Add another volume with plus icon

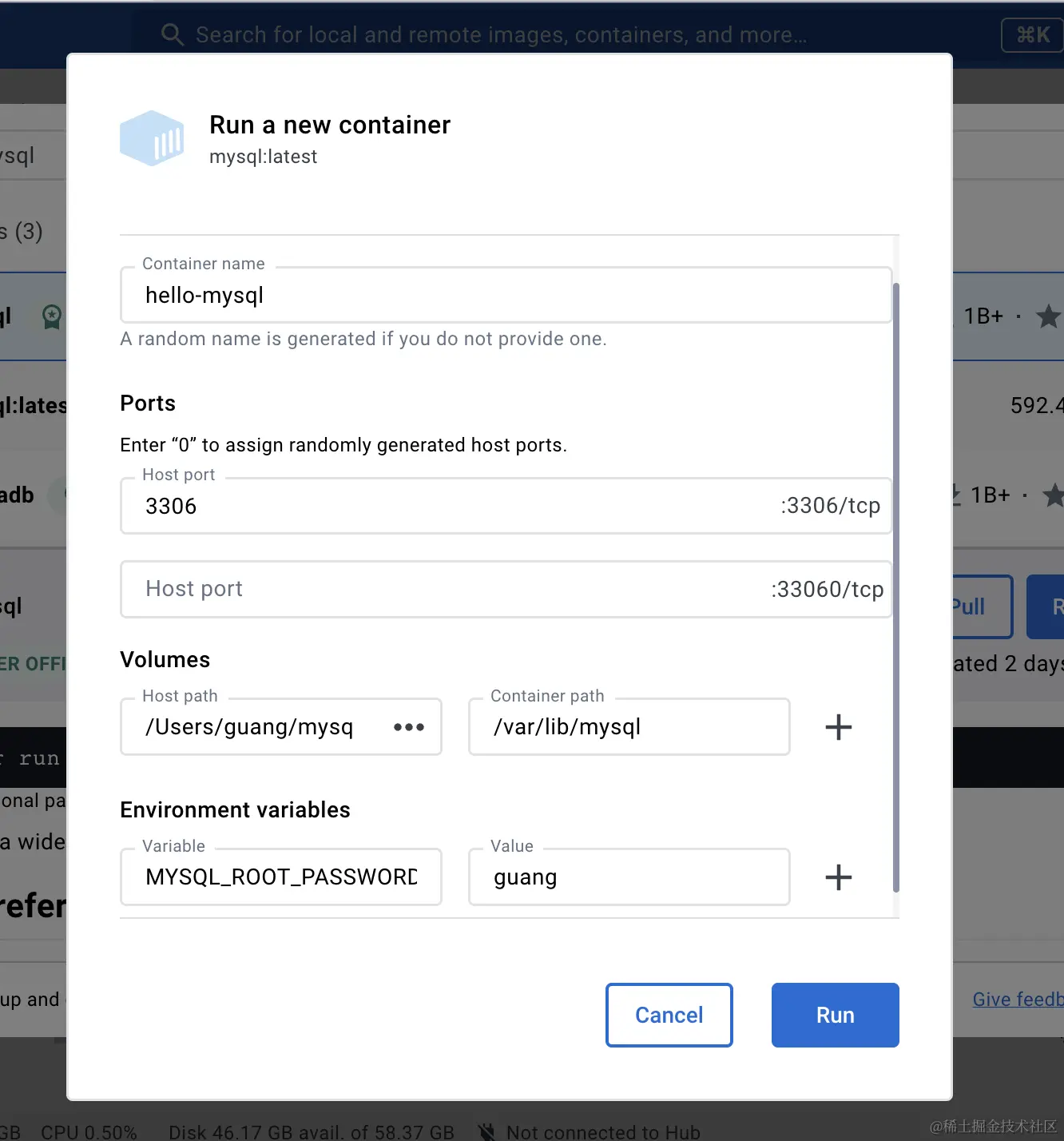click(838, 727)
